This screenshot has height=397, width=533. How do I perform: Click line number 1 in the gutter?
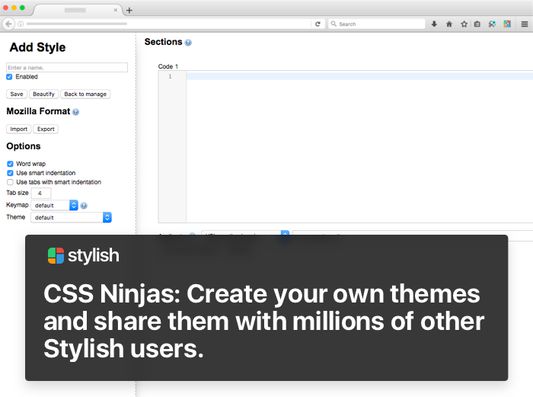pos(170,76)
